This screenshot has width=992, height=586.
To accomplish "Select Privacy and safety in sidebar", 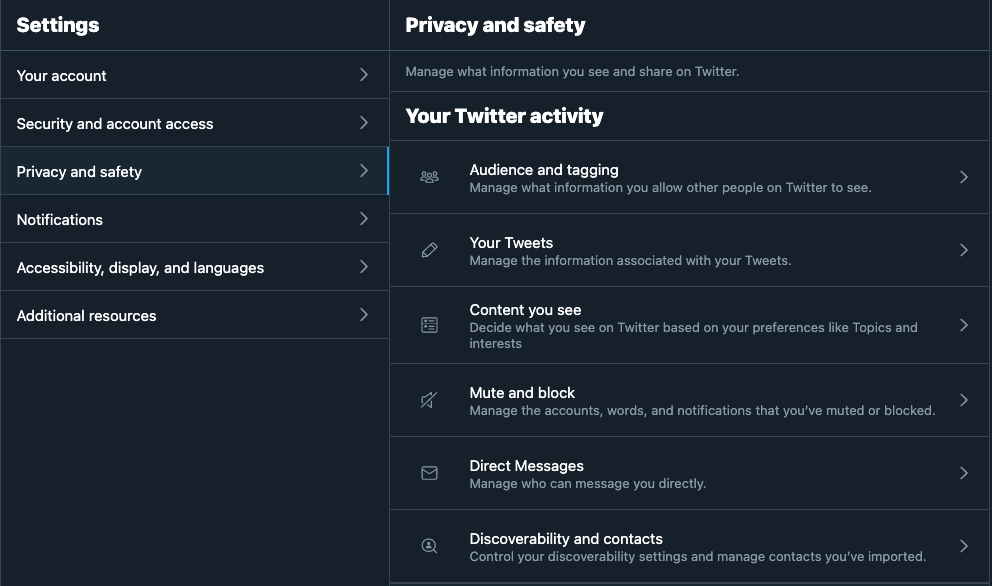I will (x=80, y=172).
